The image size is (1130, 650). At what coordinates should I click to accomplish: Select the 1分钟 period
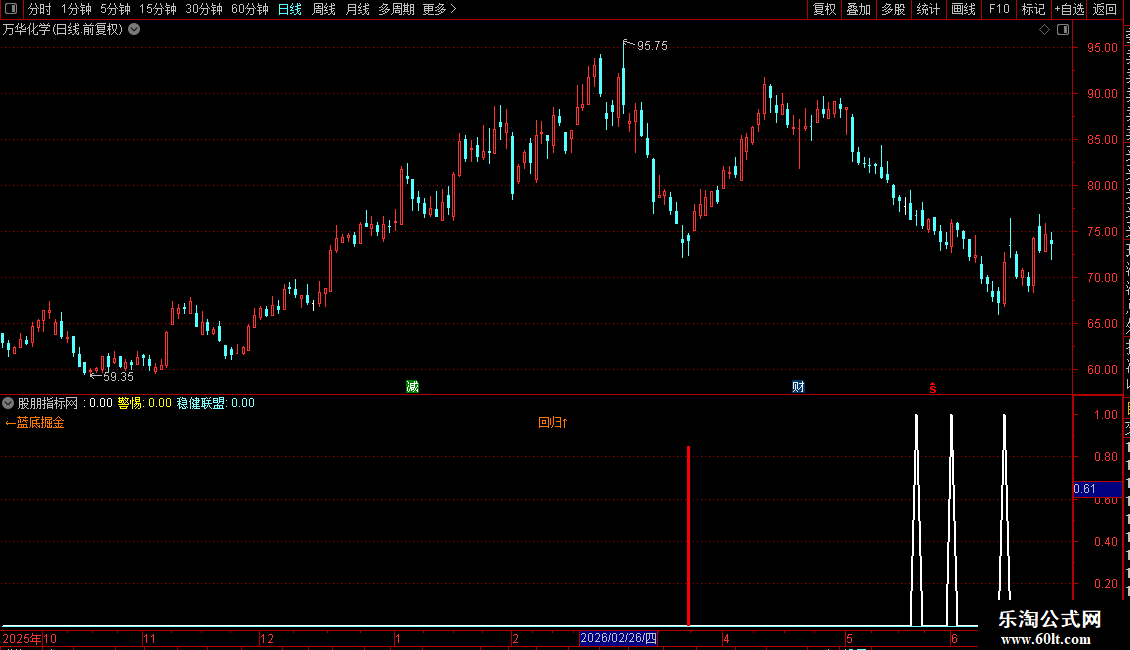coord(76,9)
